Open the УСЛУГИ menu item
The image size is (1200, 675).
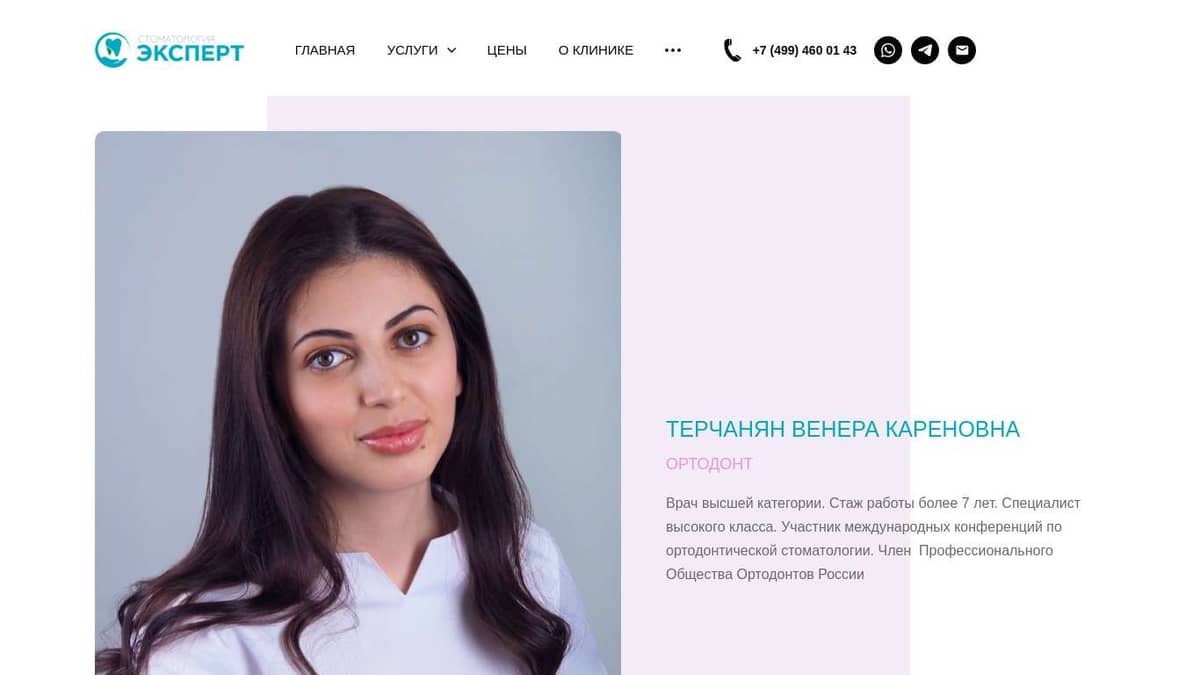click(x=412, y=50)
